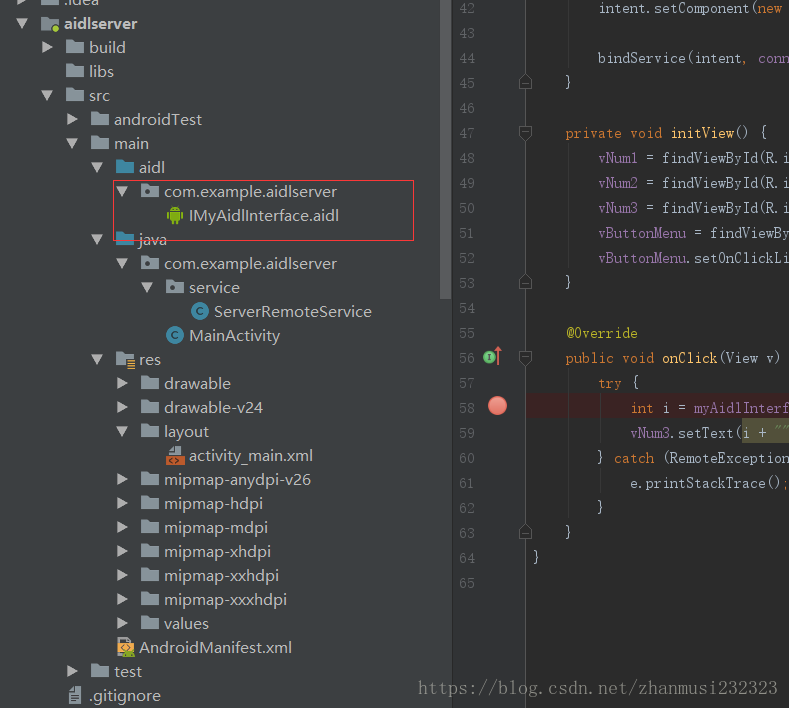Expand the drawable folder

[122, 383]
